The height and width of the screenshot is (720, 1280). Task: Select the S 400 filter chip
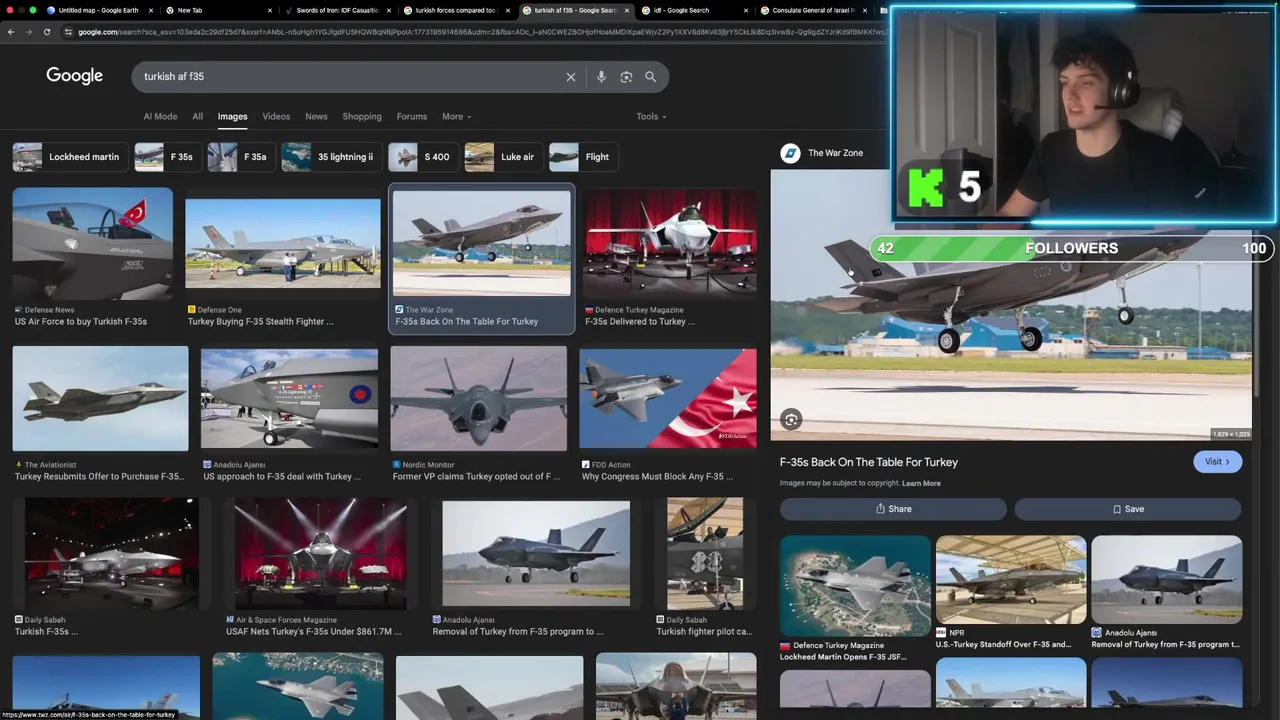pos(421,157)
